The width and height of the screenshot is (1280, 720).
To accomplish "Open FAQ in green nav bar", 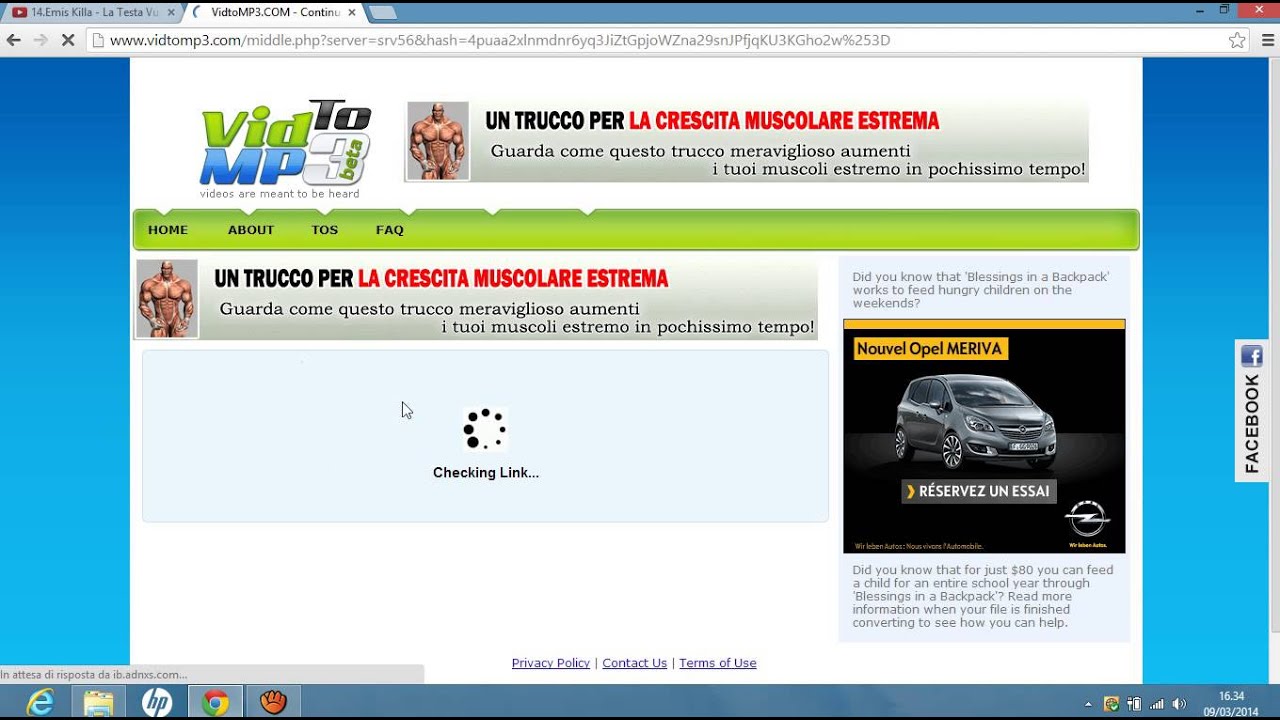I will [x=390, y=230].
